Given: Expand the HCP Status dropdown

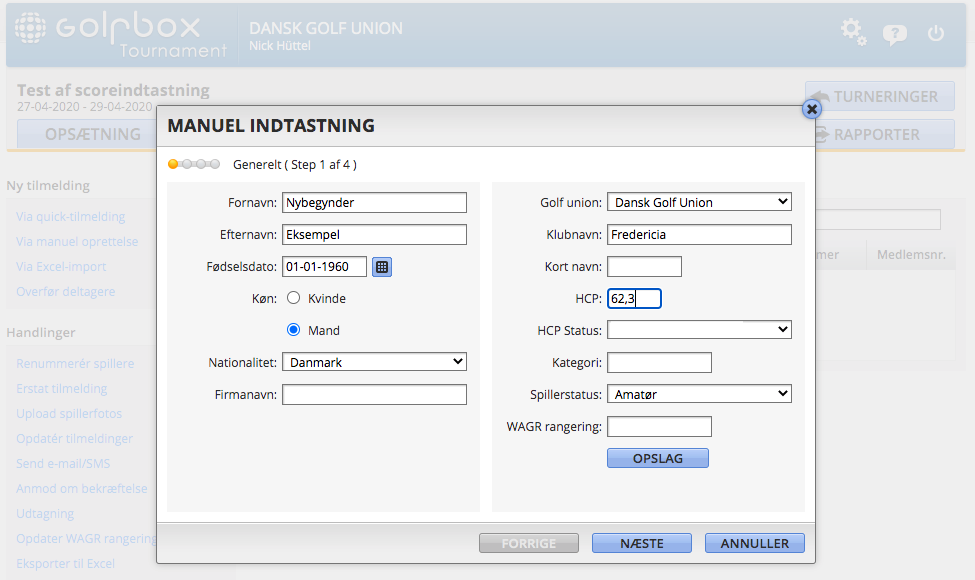Looking at the screenshot, I should (699, 330).
